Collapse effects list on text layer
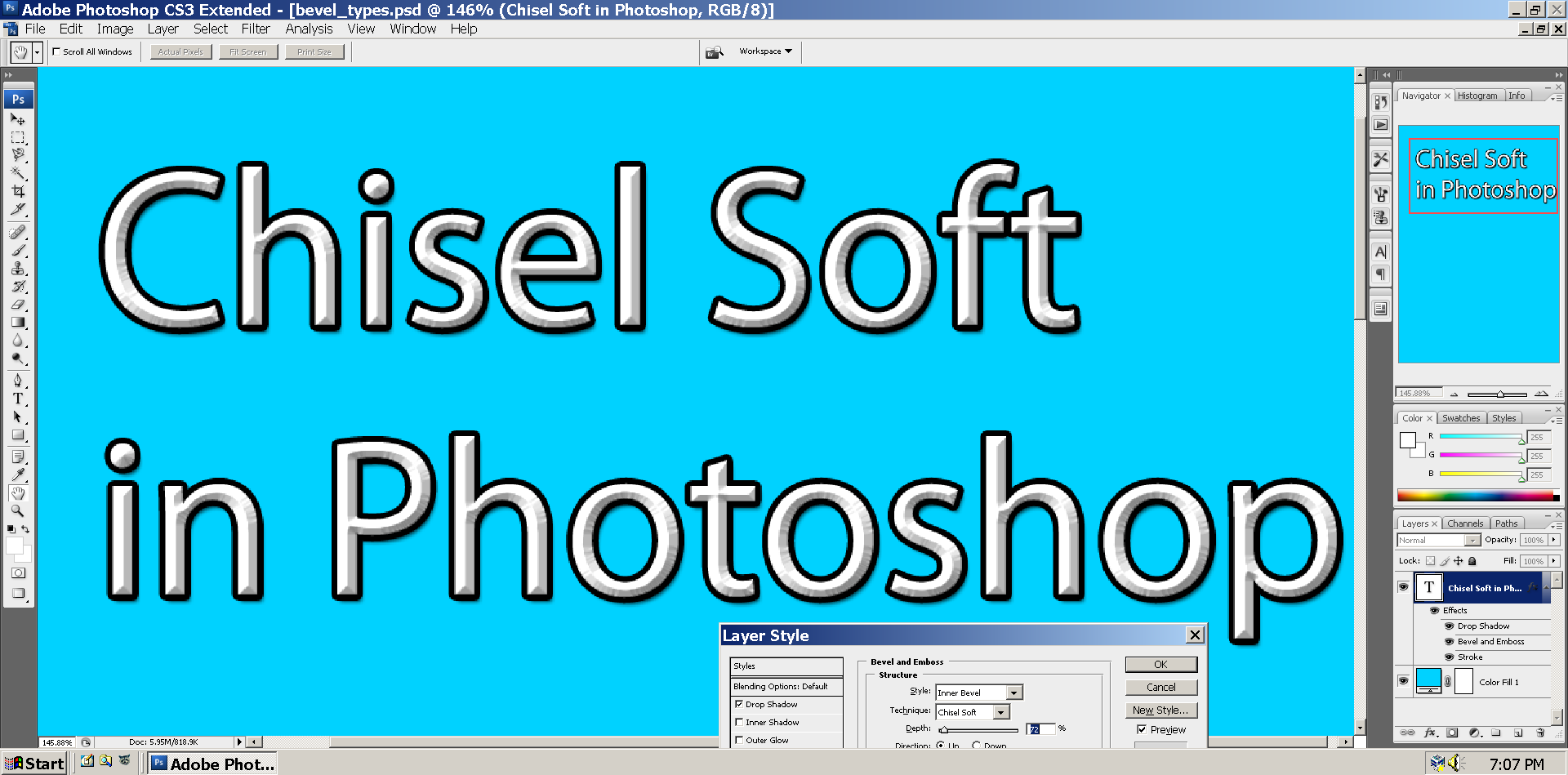 pos(1546,587)
